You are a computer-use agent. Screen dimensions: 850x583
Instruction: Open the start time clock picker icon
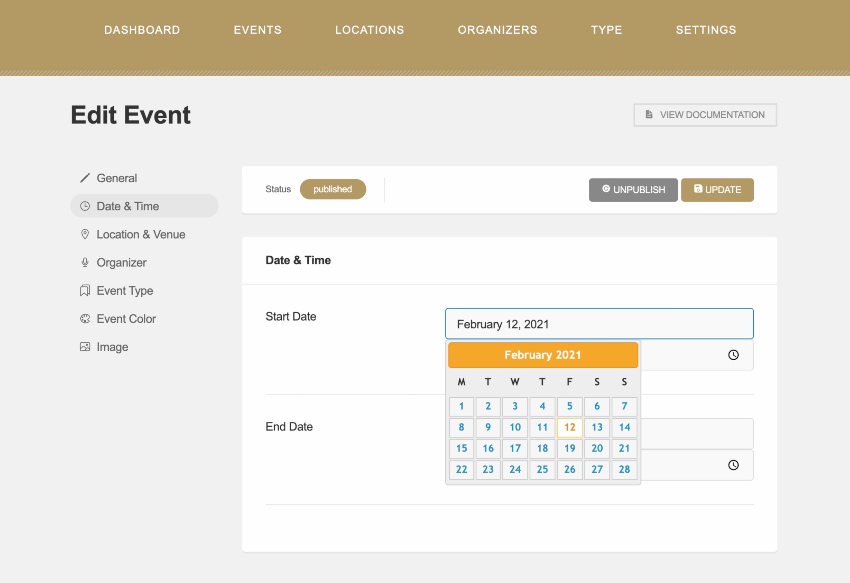coord(733,354)
